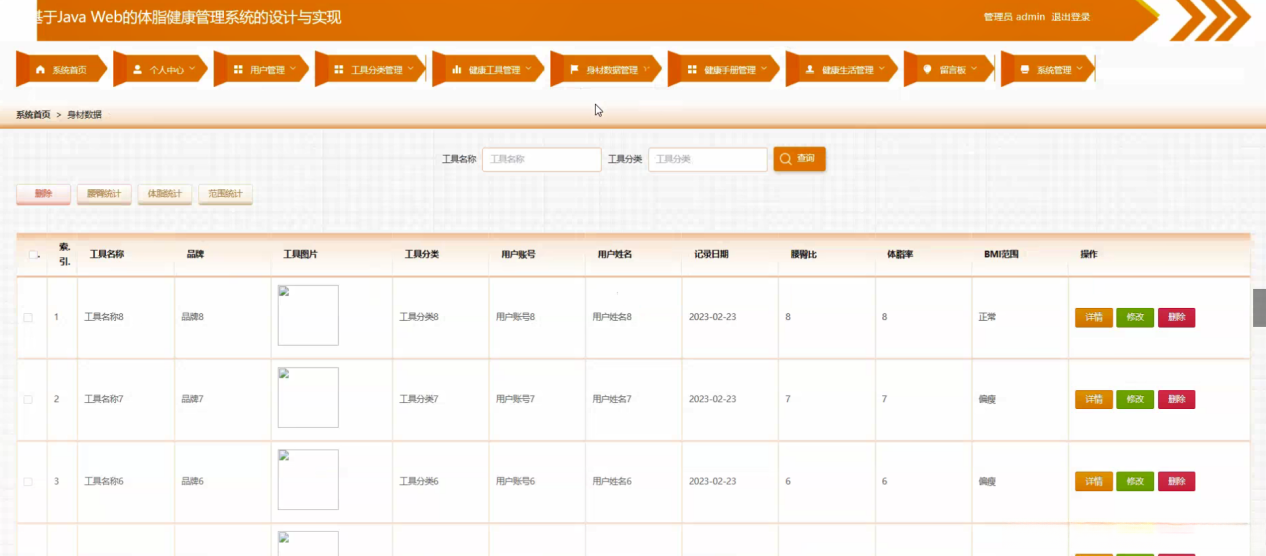Image resolution: width=1266 pixels, height=556 pixels.
Task: Click the 删除 batch delete button above table
Action: click(43, 194)
